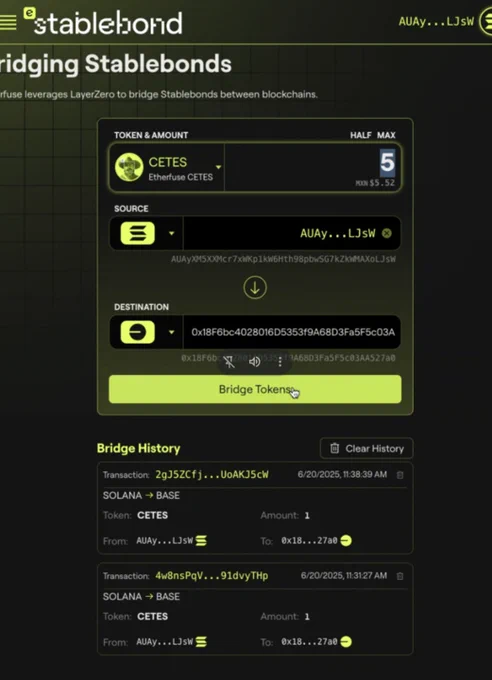Open the CETES token dropdown arrow
This screenshot has width=492, height=680.
(218, 167)
